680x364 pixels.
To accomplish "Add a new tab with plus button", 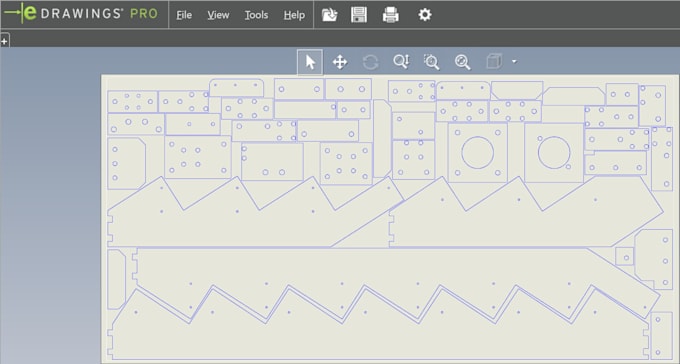I will [x=4, y=41].
